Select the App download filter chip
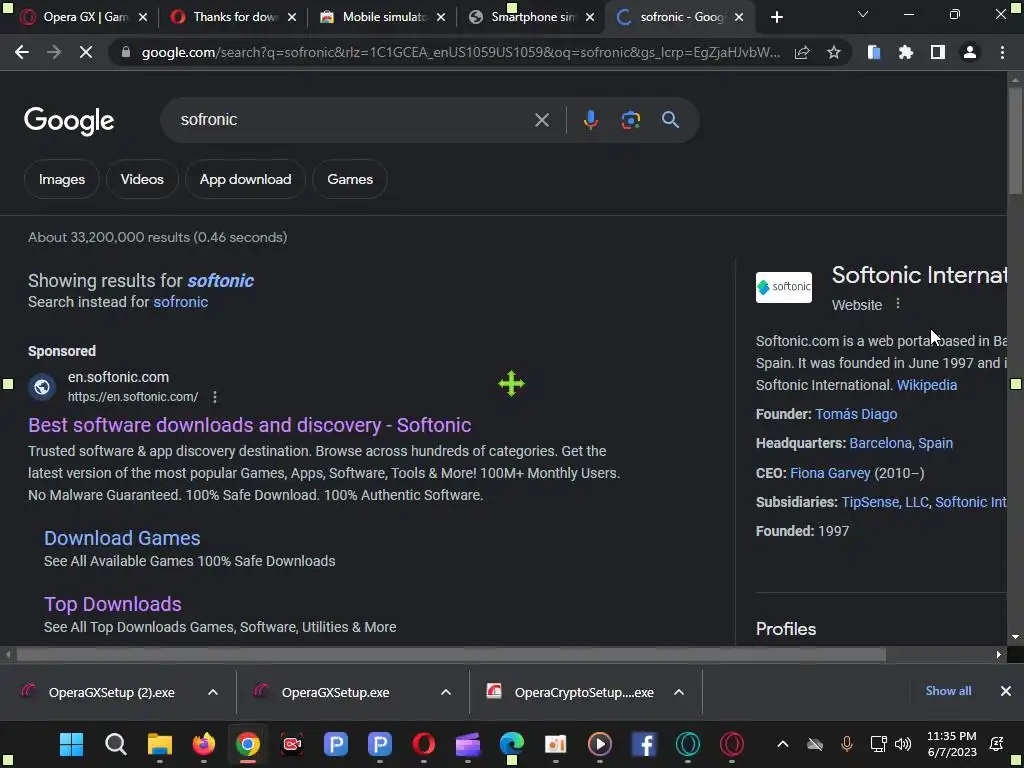Screen dimensions: 1024x768 point(246,180)
